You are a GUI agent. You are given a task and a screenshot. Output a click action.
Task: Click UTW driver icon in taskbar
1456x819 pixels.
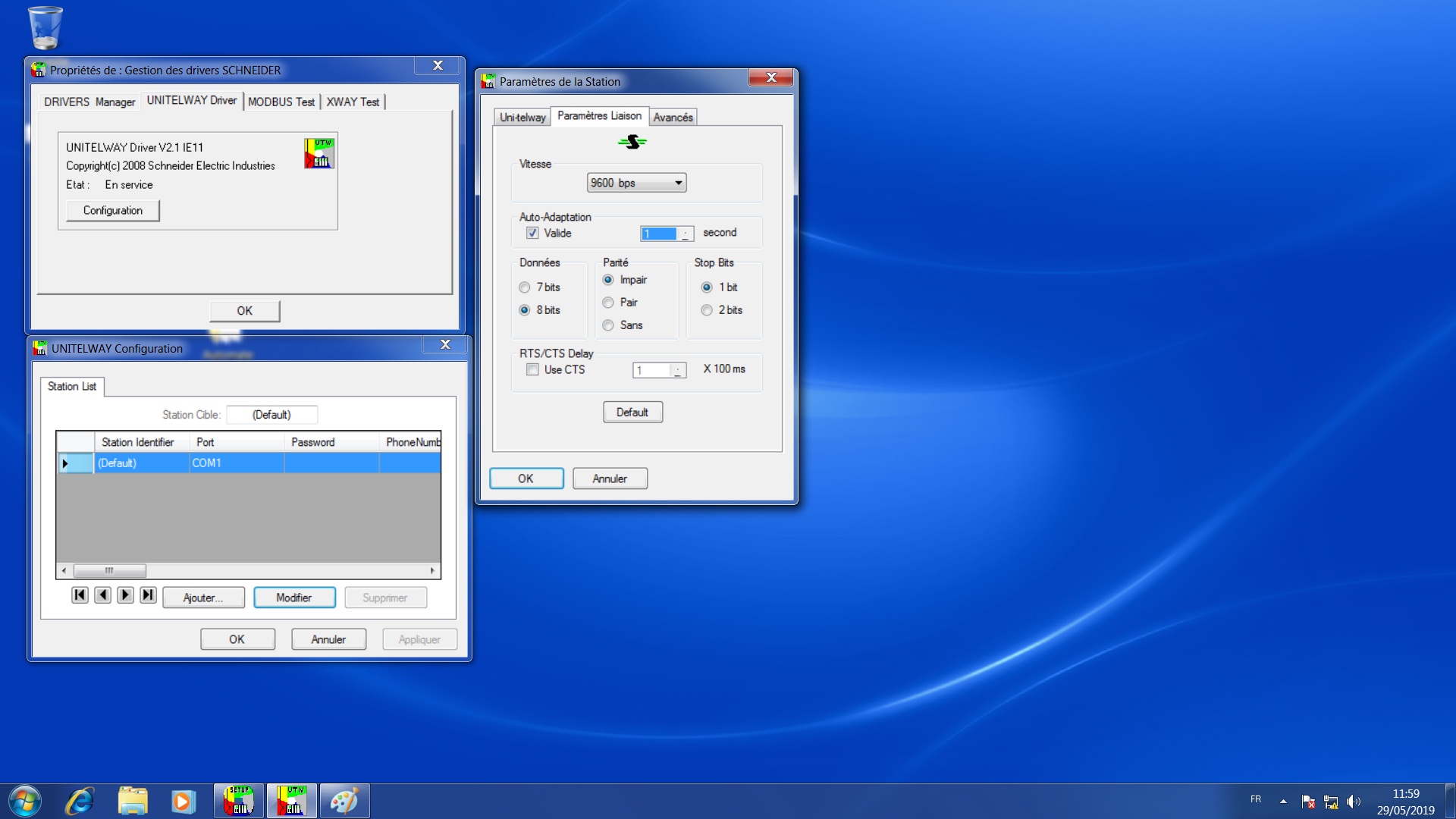point(292,801)
